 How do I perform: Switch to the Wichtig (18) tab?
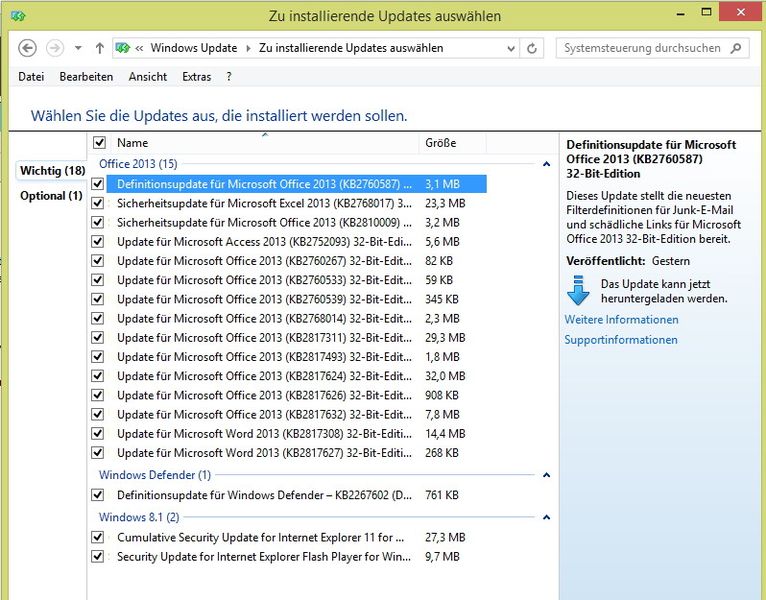click(52, 171)
